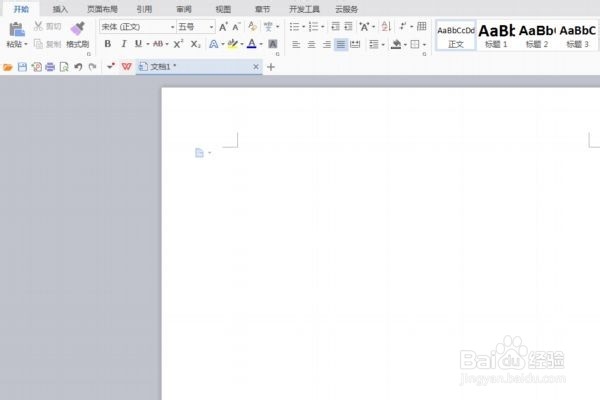Switch to the 引用 (References) tab
The width and height of the screenshot is (600, 400).
144,9
